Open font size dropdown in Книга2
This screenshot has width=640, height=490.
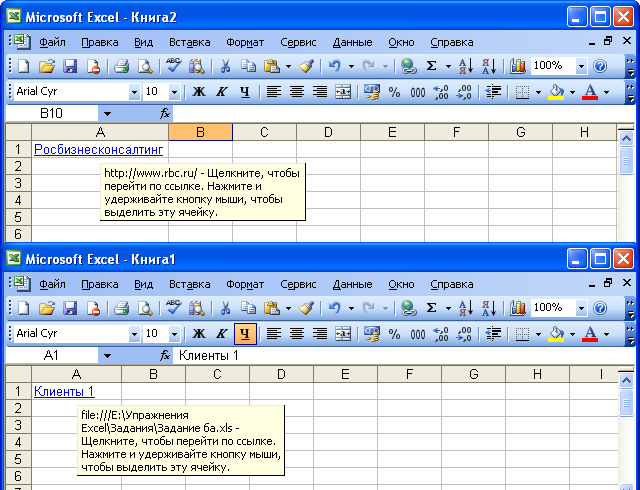click(174, 92)
